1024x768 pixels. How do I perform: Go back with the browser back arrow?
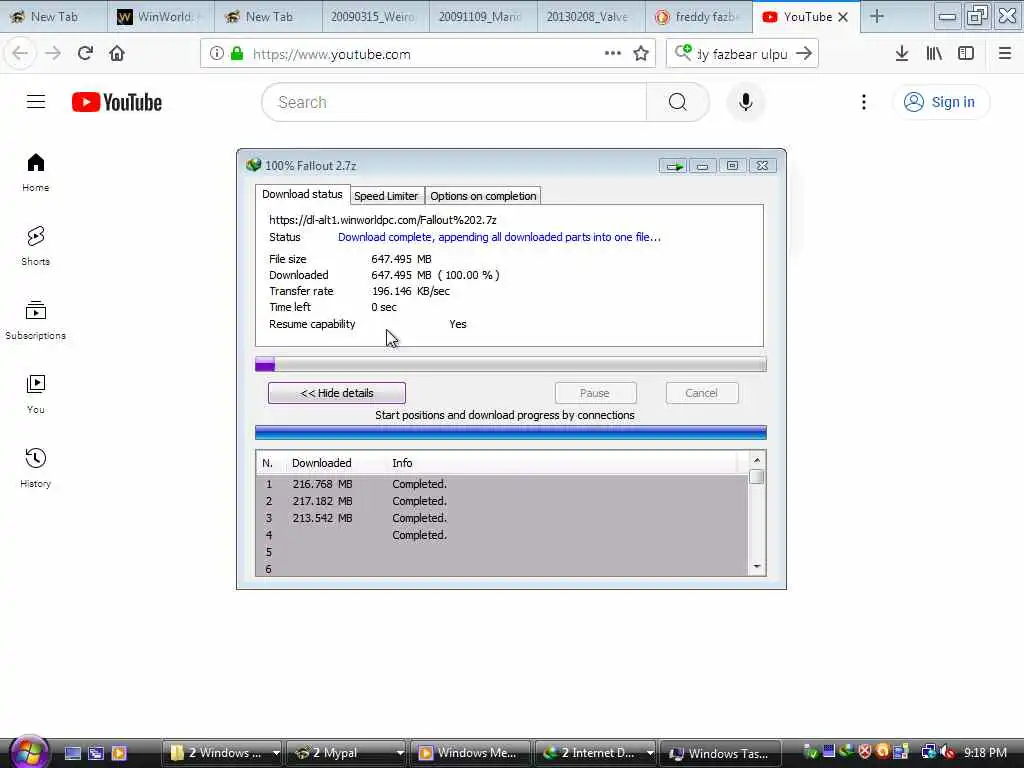click(20, 54)
